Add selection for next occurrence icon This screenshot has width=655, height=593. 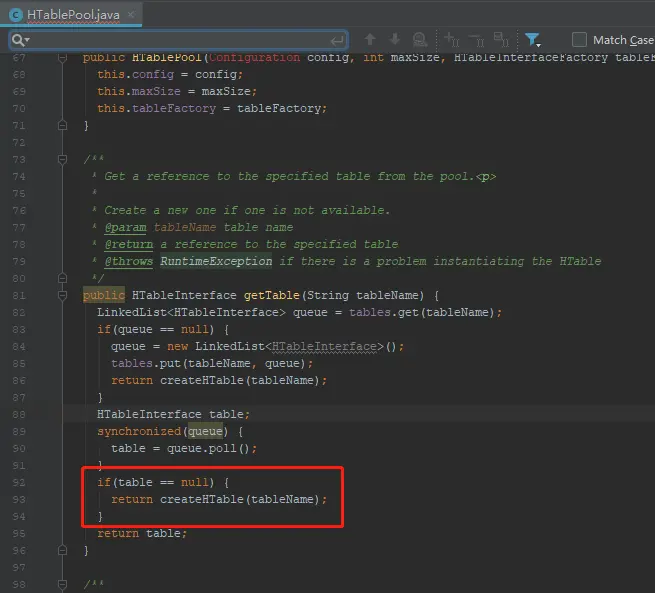452,40
